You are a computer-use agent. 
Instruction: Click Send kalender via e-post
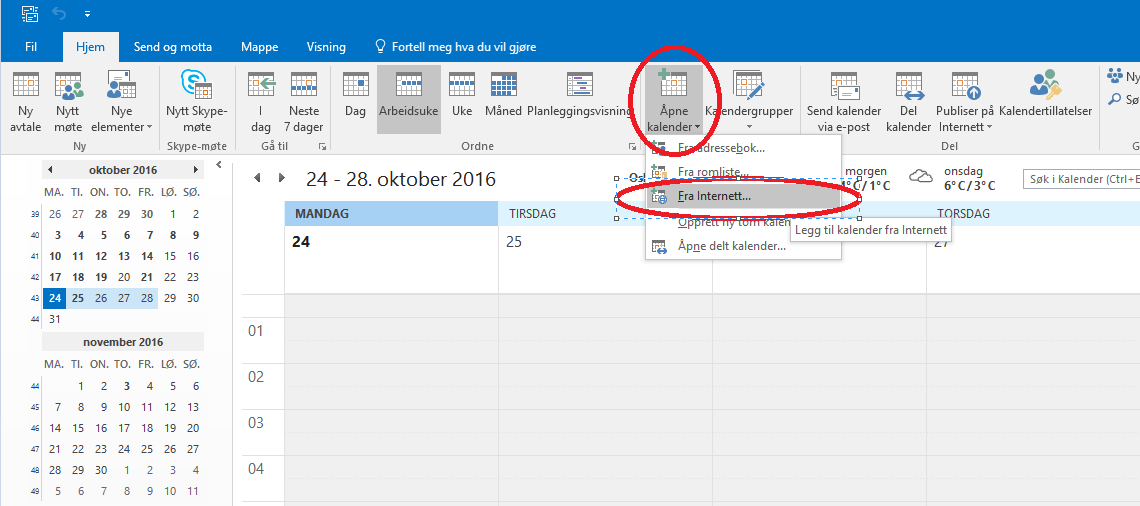tap(843, 103)
